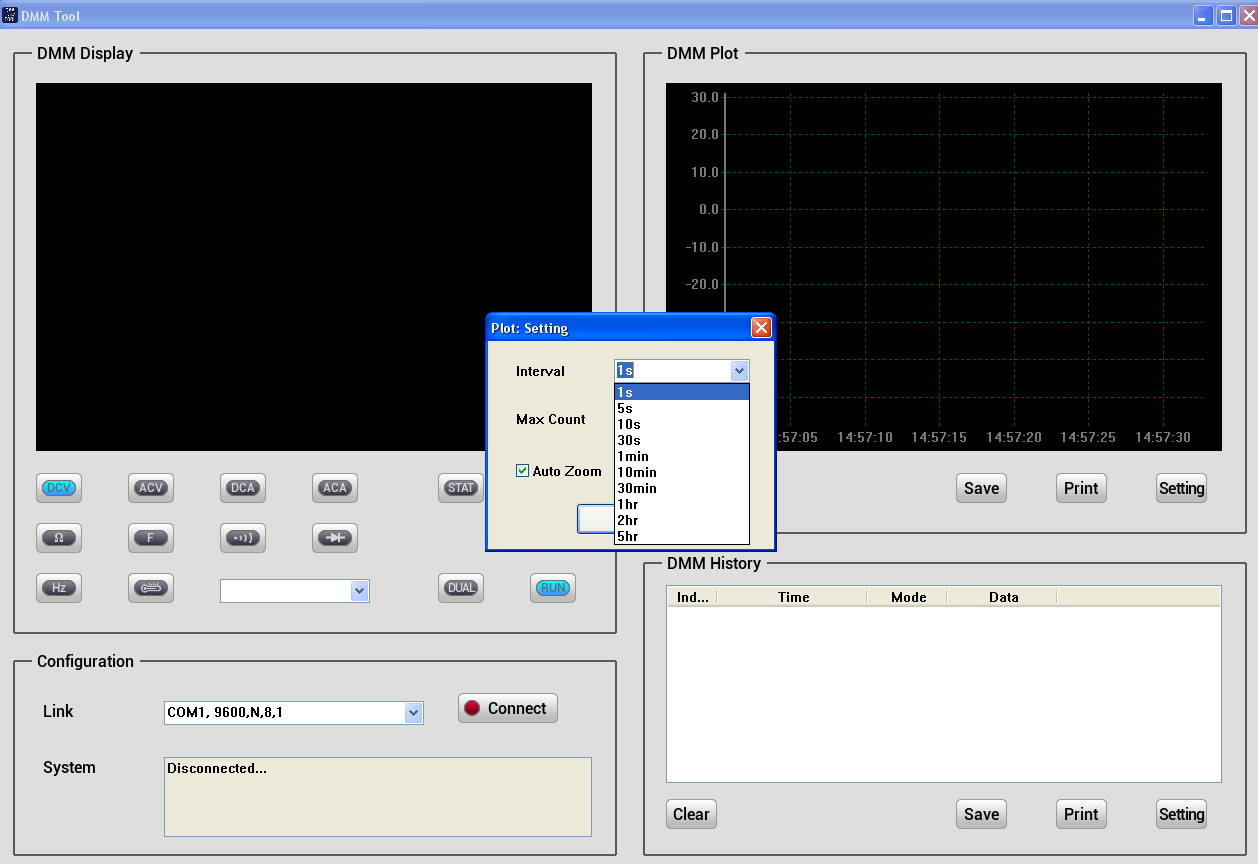Select resistance (Ω) mode

[x=59, y=538]
